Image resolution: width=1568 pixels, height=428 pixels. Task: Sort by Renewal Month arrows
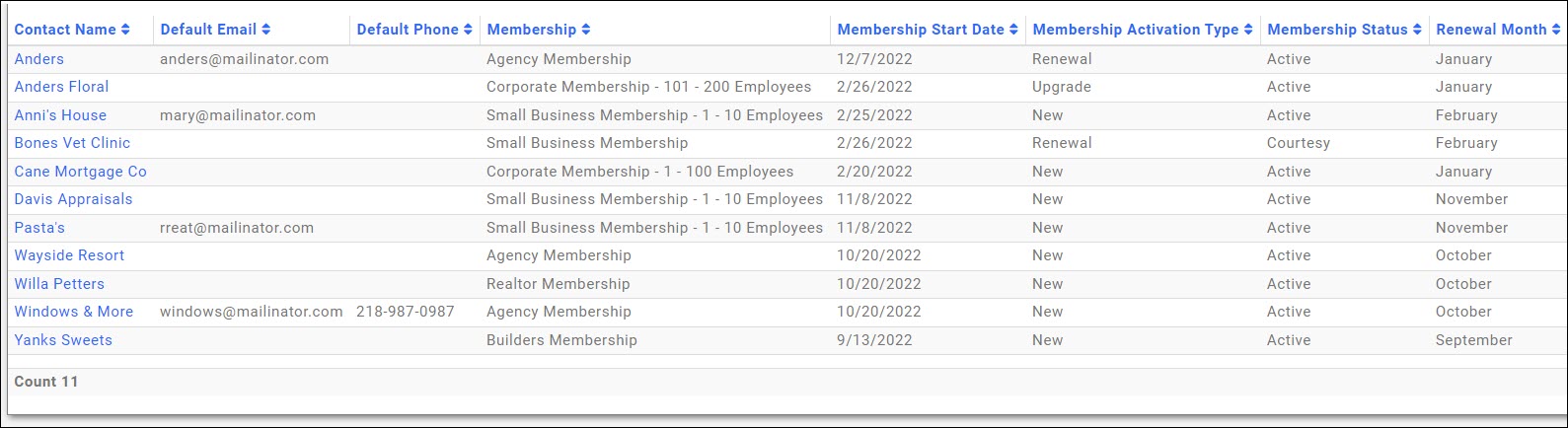click(1557, 30)
